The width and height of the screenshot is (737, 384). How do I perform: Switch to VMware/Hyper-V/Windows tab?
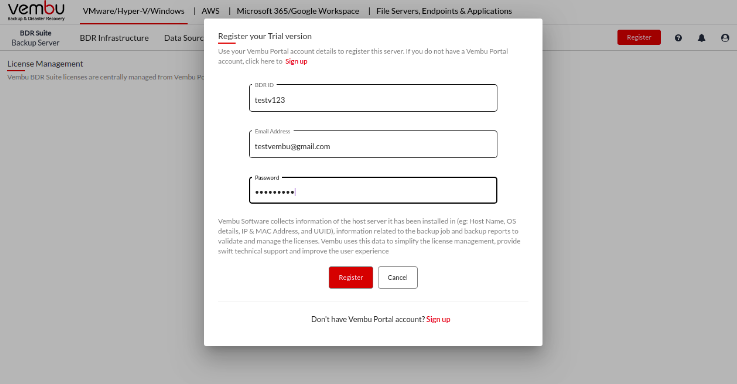pyautogui.click(x=133, y=11)
